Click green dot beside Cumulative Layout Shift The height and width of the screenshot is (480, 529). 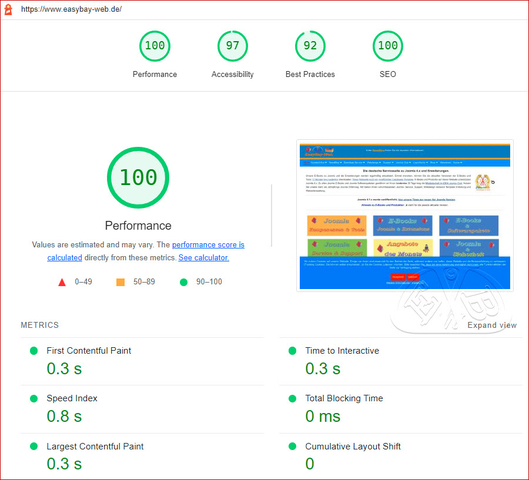click(x=293, y=447)
